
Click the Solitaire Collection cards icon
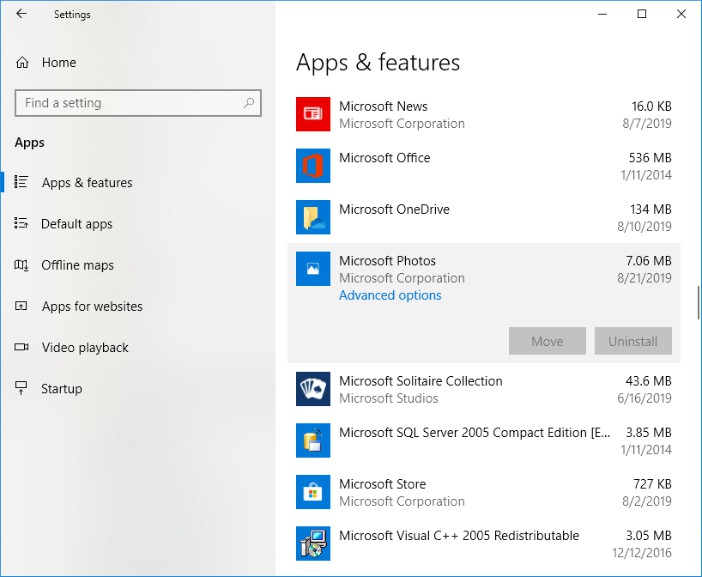point(313,389)
